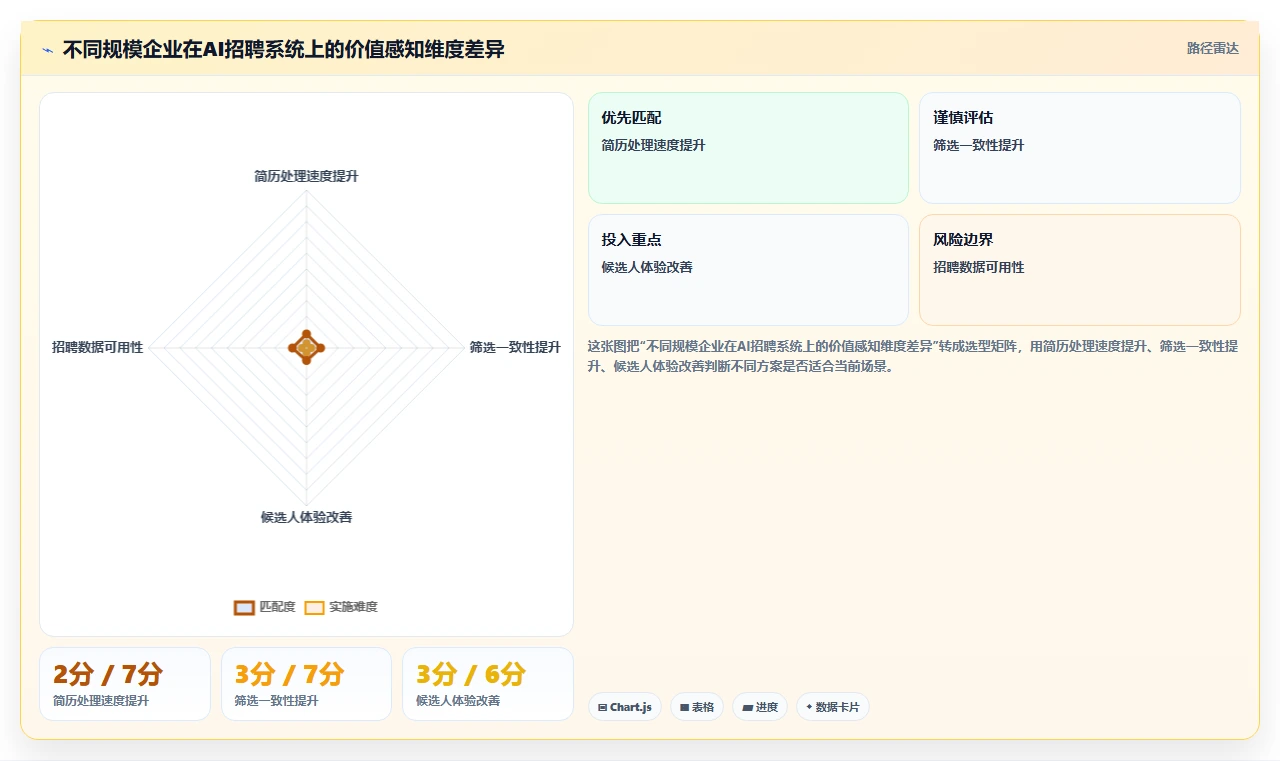Image resolution: width=1280 pixels, height=761 pixels.
Task: Click the 匹配度 legend color box
Action: click(244, 607)
